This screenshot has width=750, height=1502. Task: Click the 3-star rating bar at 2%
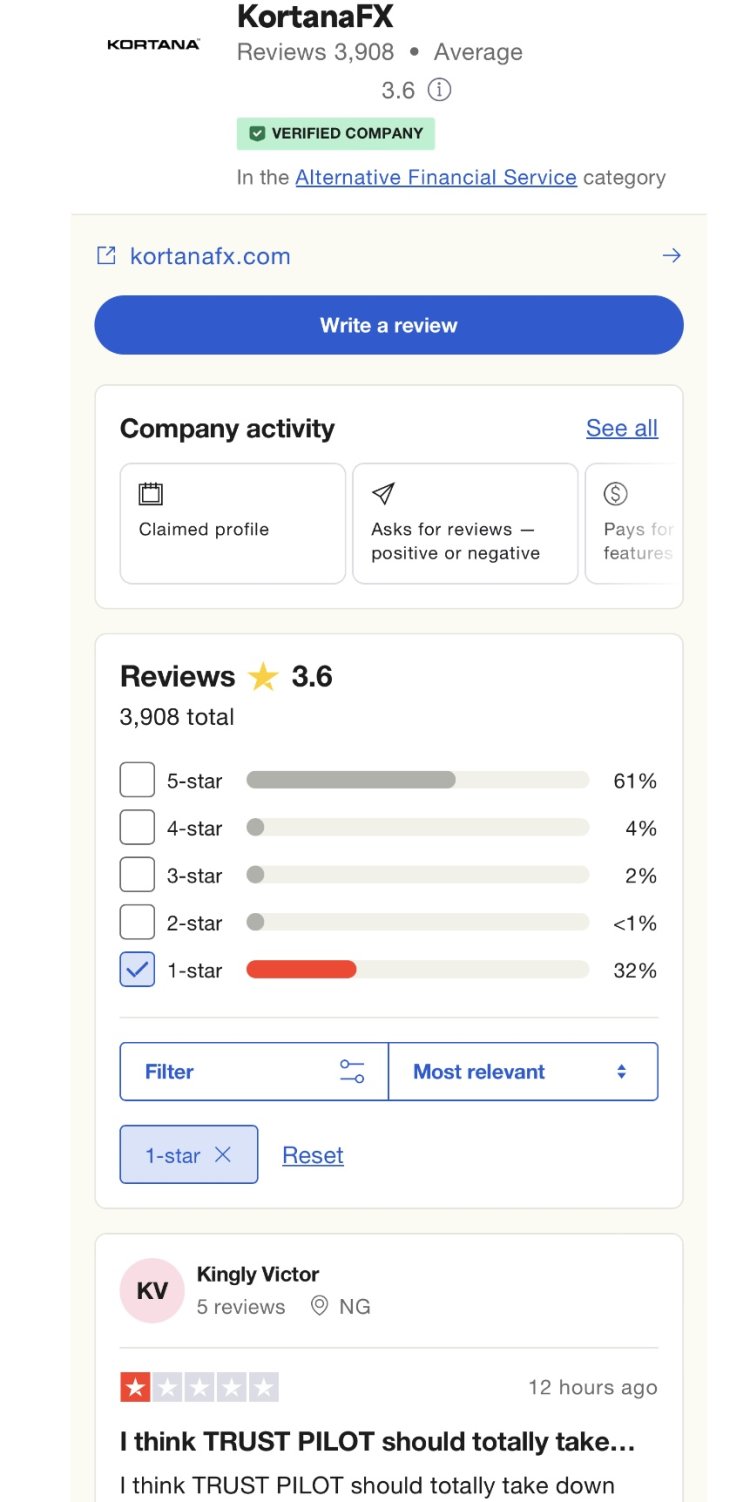tap(418, 875)
